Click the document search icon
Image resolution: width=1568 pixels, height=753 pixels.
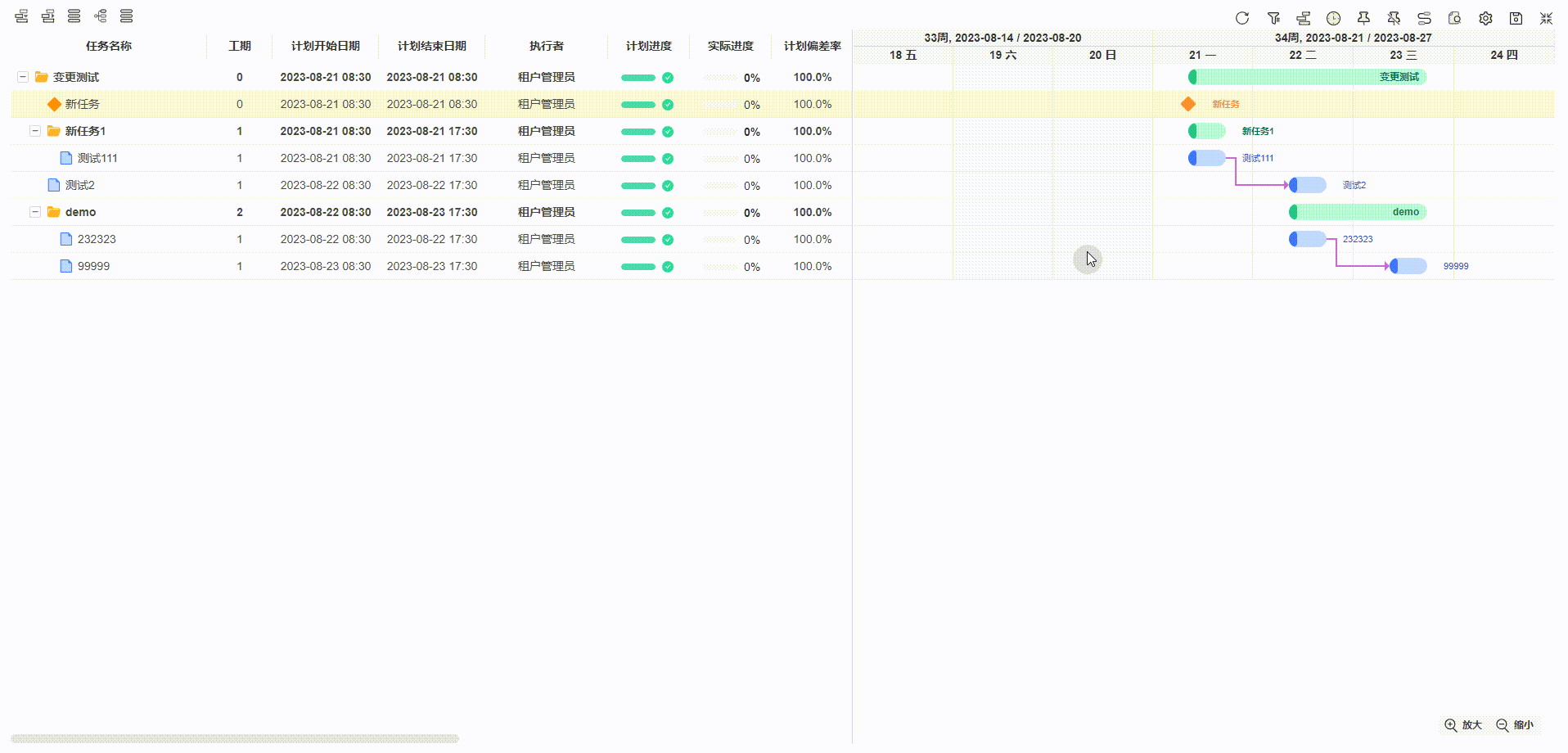[x=1454, y=18]
